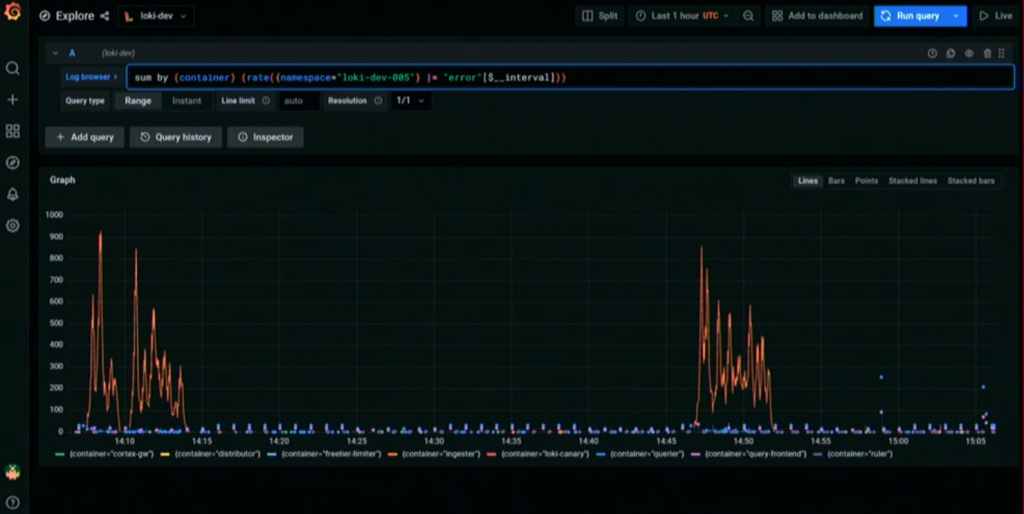The height and width of the screenshot is (514, 1024).
Task: Show query help for query A
Action: [932, 54]
